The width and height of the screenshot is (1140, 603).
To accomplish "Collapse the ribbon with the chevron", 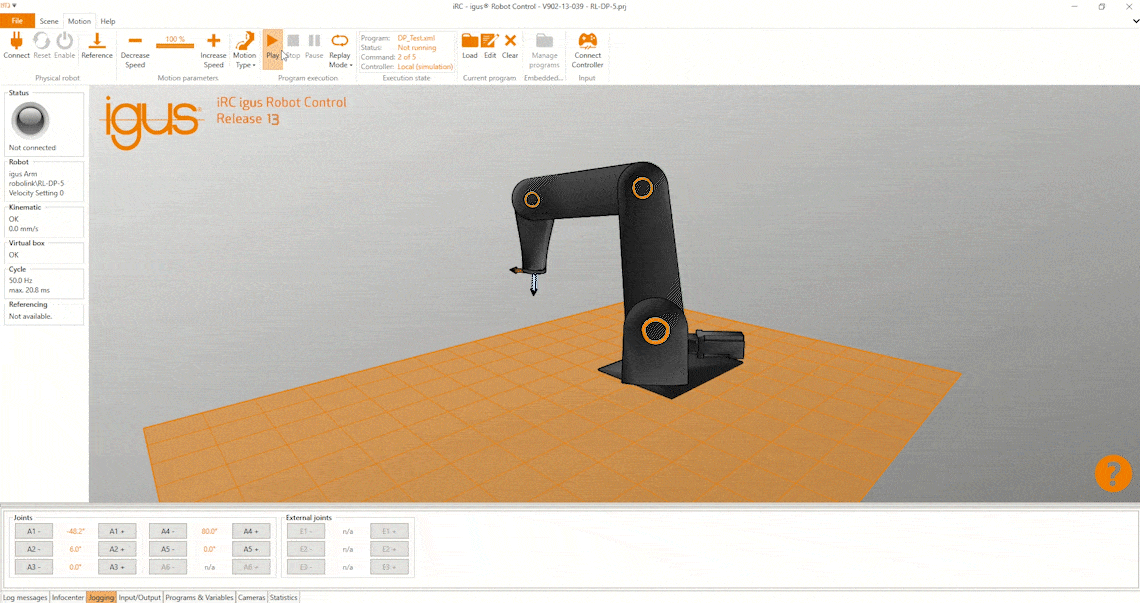I will 1136,21.
